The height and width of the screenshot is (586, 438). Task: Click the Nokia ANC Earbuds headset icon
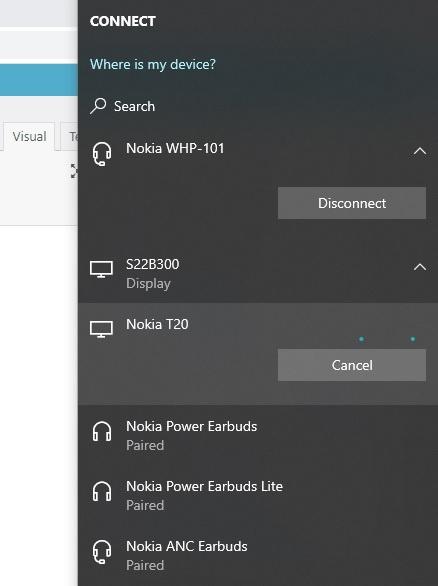[102, 552]
